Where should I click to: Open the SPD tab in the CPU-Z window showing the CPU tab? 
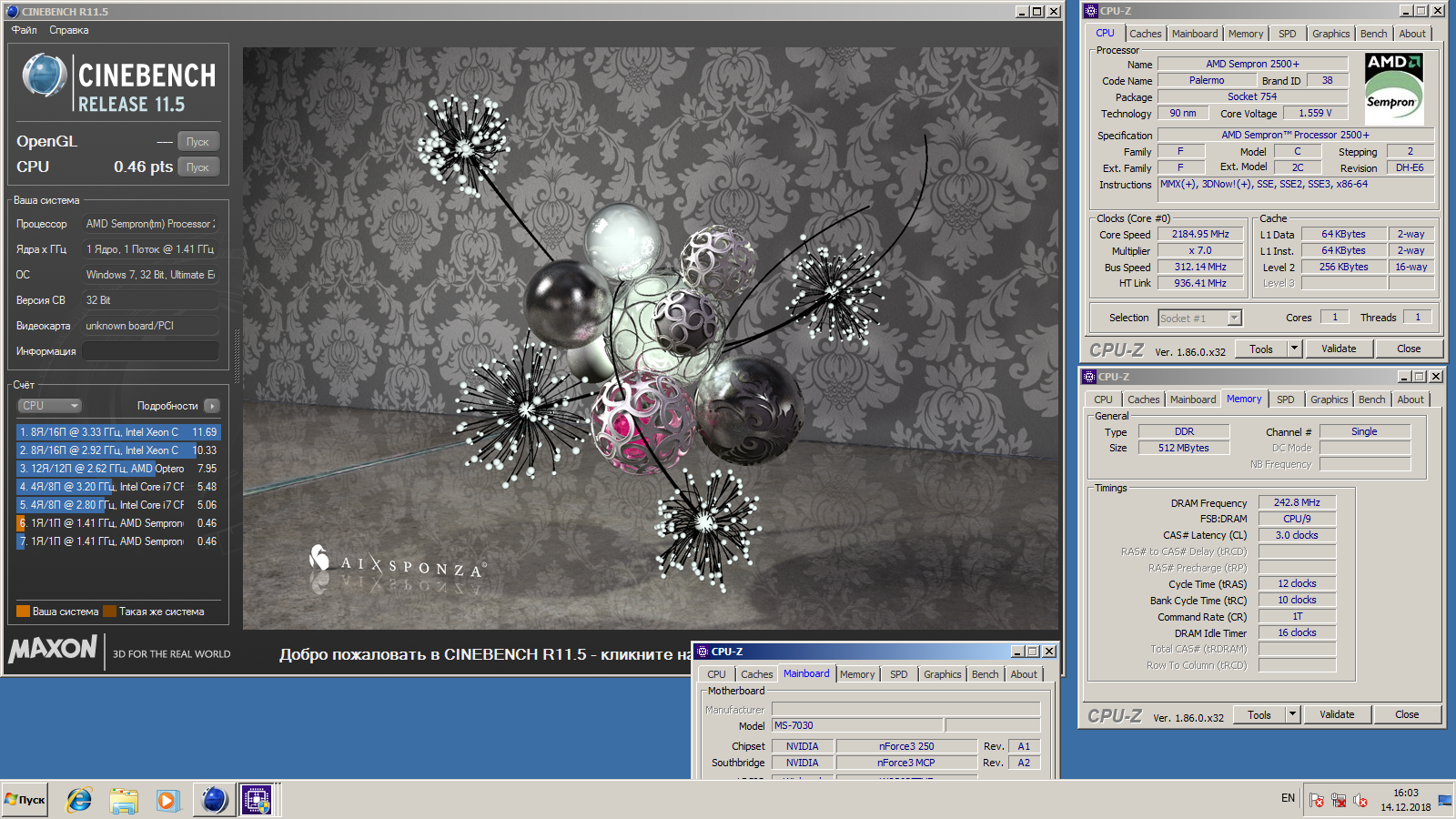coord(1287,34)
